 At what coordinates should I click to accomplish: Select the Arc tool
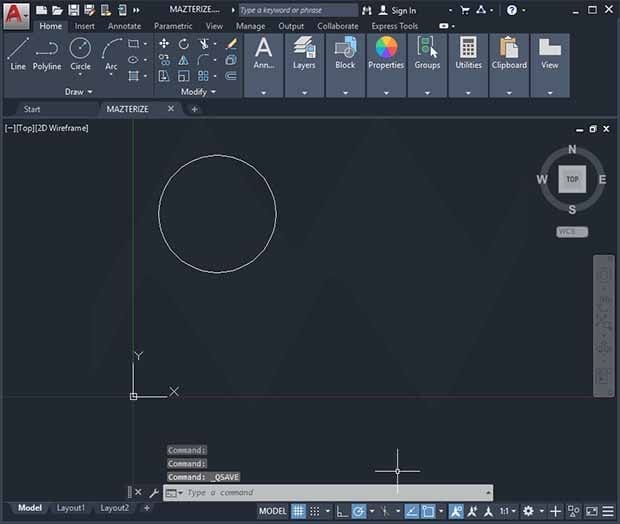coord(111,54)
